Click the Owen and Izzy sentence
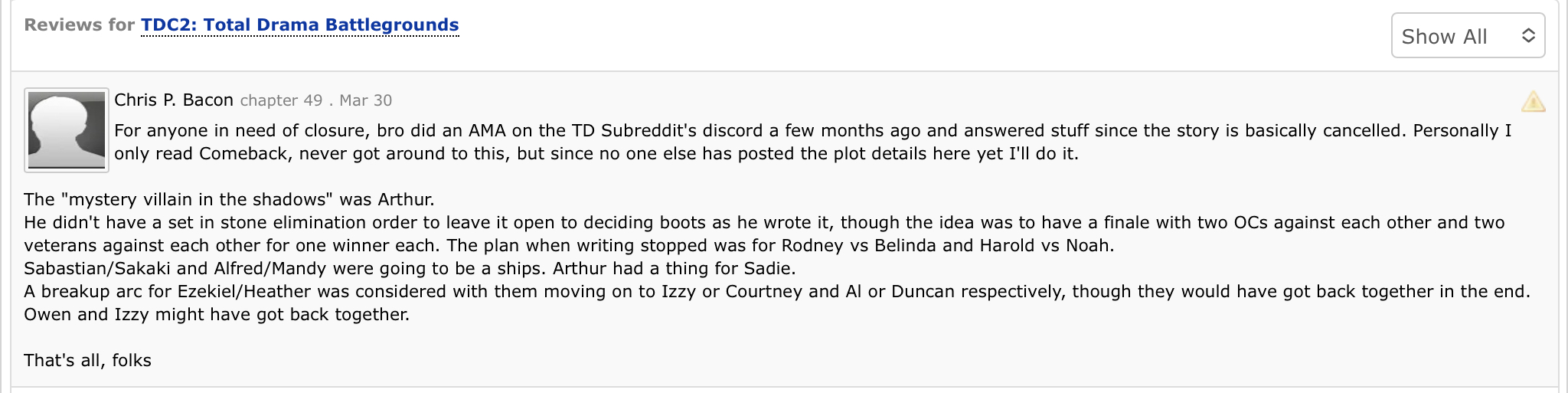This screenshot has width=1568, height=393. click(217, 315)
